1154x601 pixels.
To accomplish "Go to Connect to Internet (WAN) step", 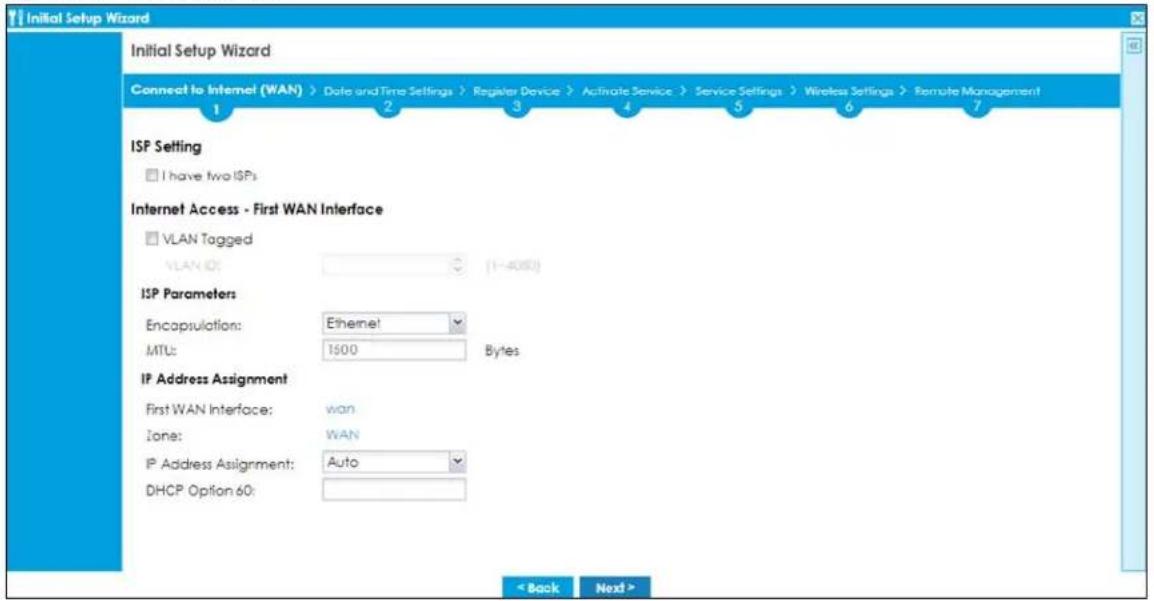I will pos(216,90).
